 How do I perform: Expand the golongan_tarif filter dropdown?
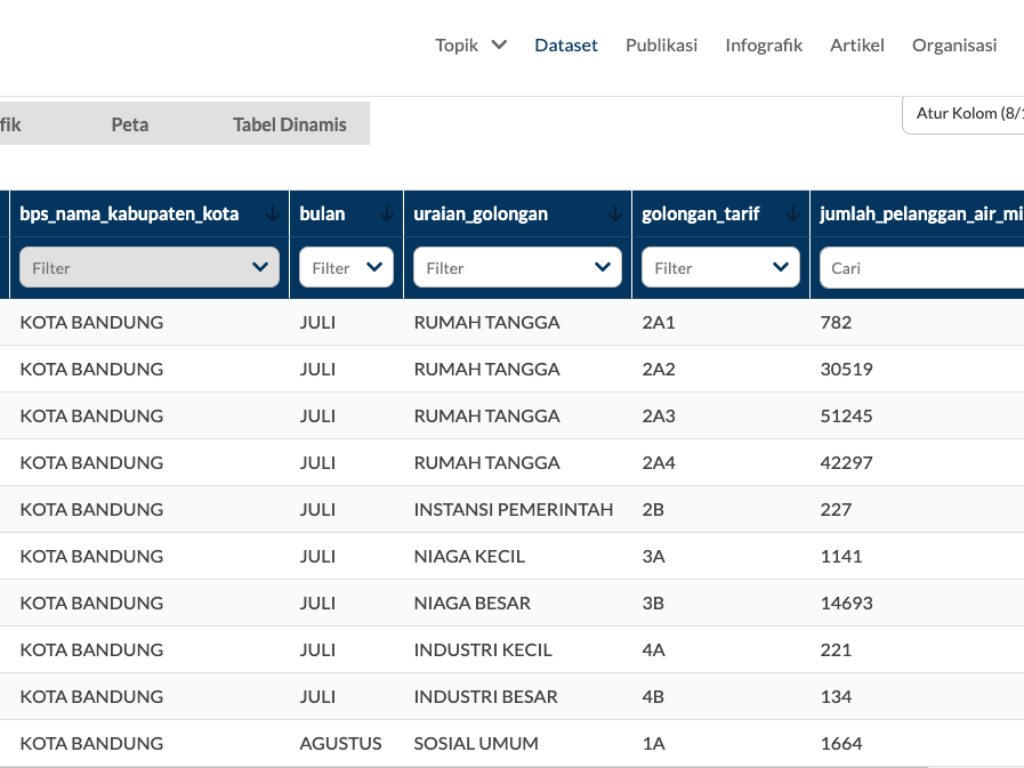tap(720, 267)
